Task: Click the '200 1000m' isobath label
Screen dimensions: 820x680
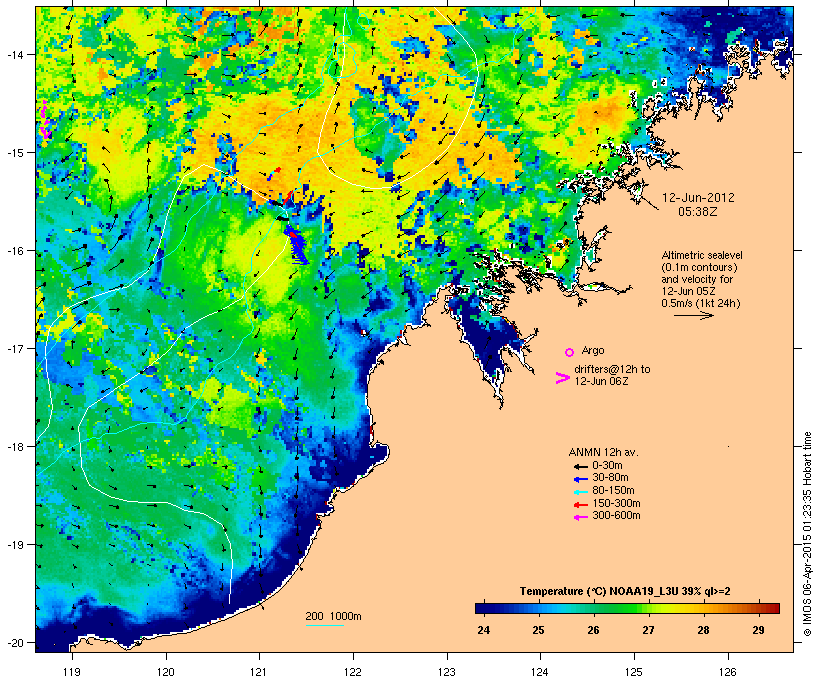Action: (333, 616)
